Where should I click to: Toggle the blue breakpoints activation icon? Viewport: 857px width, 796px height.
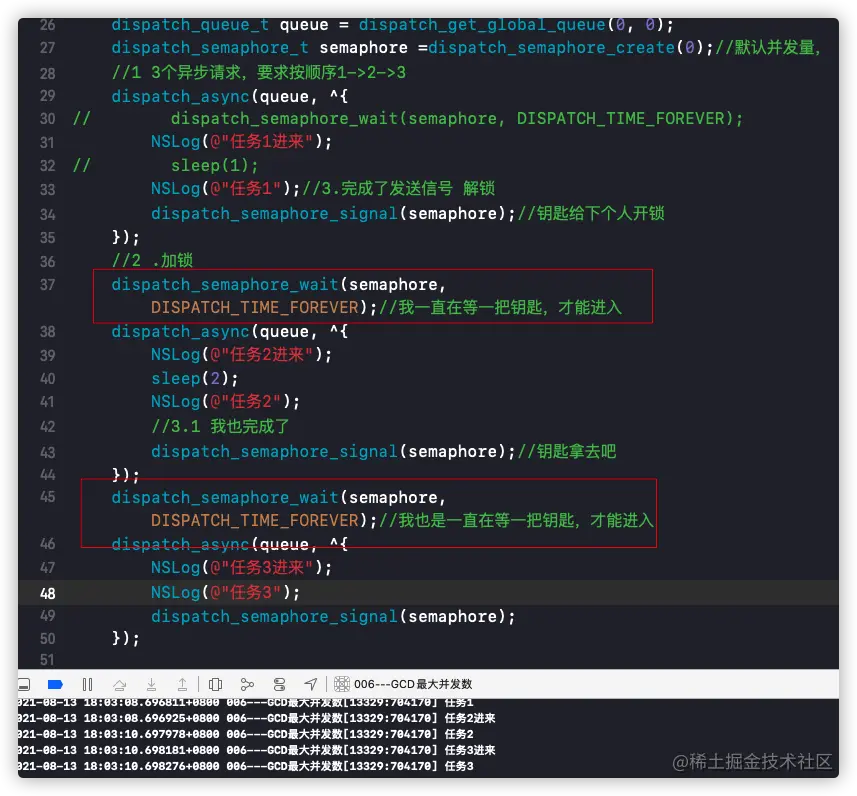[55, 684]
